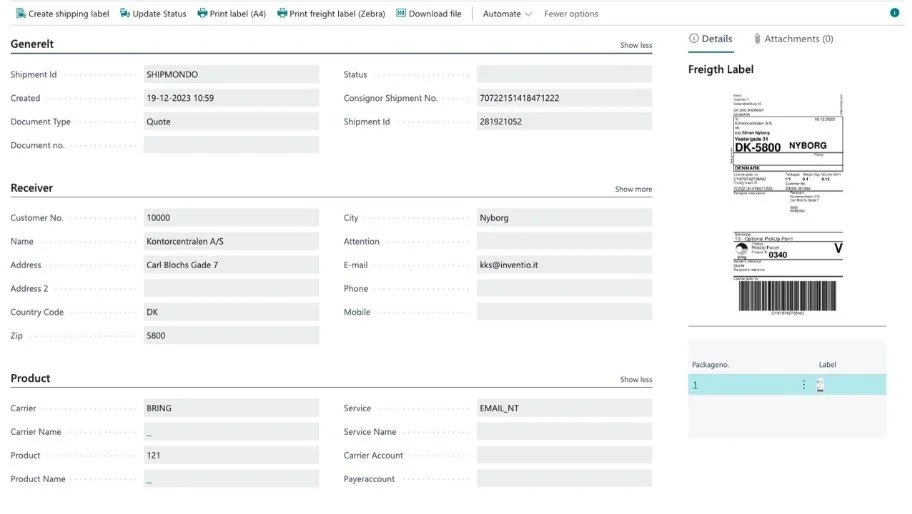Click the Service field EMAIL_NT
Viewport: 912px width, 514px height.
[x=564, y=408]
